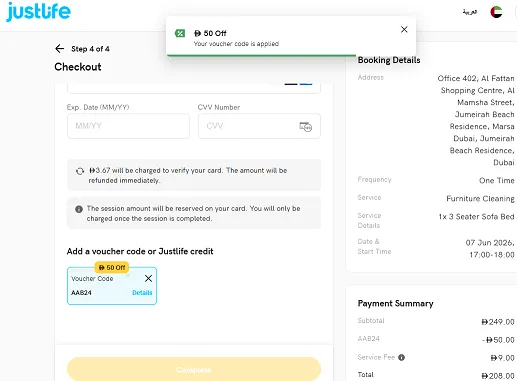Click the green percent voucher icon in notification
This screenshot has width=517, height=381.
(180, 33)
